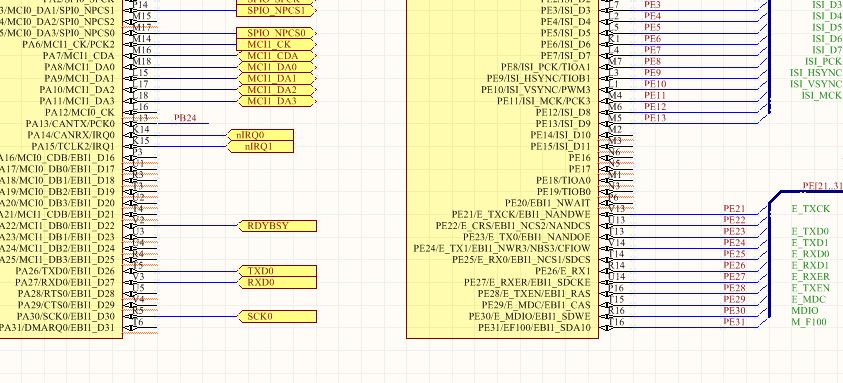Click the E_TXCK green text label
This screenshot has width=843, height=383.
pos(811,209)
